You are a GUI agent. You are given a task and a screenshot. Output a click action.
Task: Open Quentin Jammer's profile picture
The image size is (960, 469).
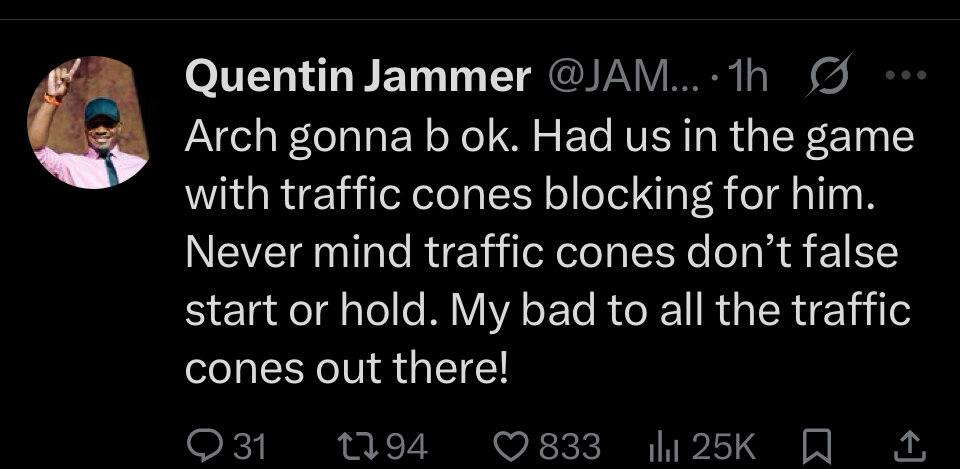coord(95,122)
